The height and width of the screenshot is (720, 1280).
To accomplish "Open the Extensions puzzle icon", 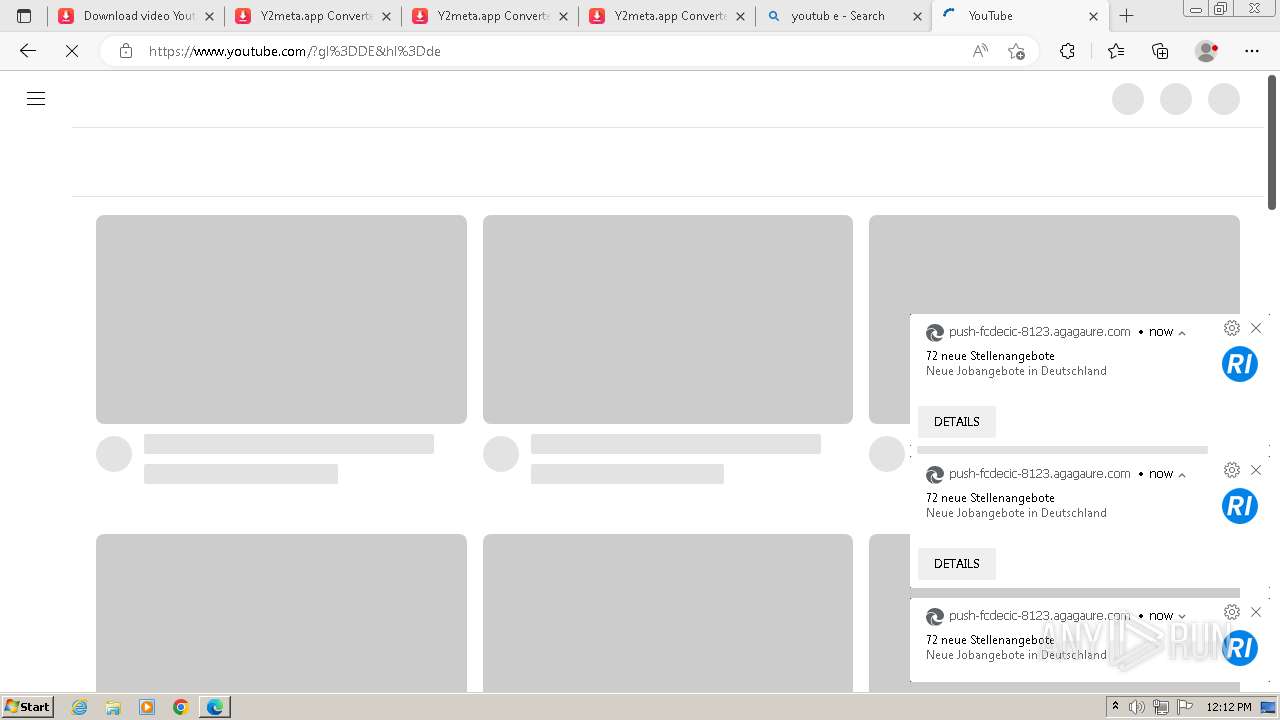I will [x=1067, y=51].
